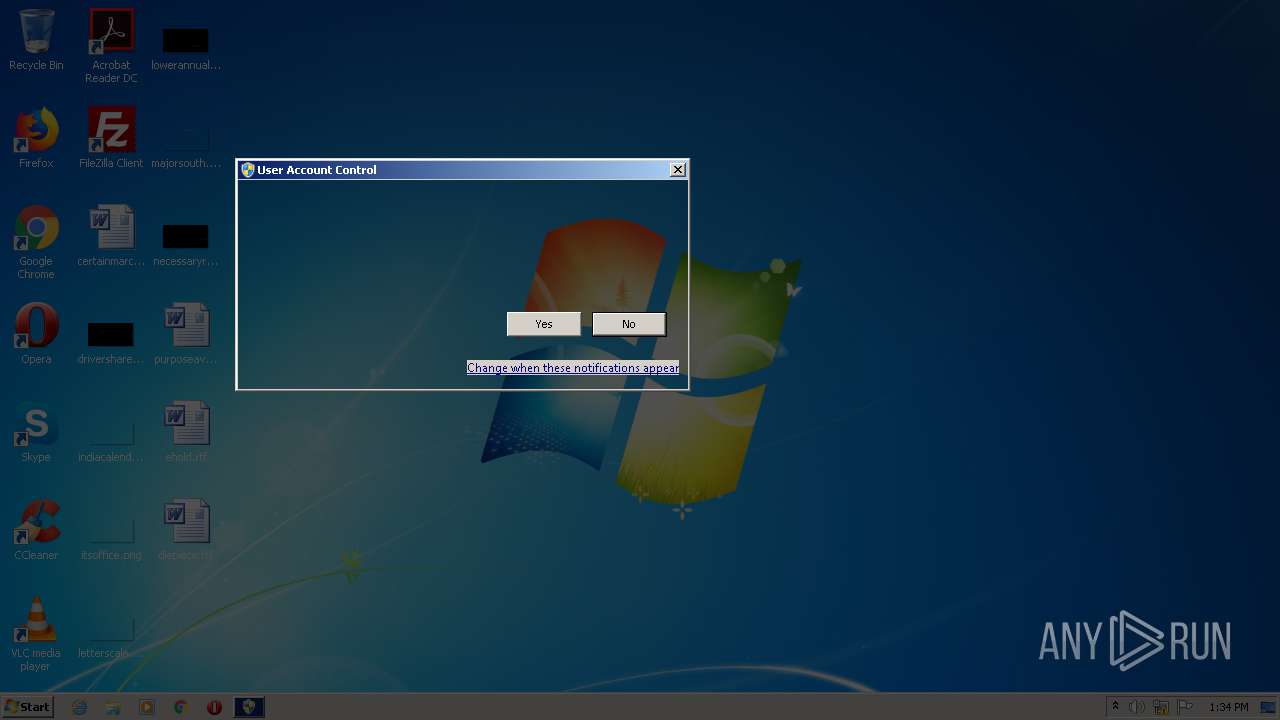Select the Google Chrome desktop shortcut
This screenshot has height=720, width=1280.
(36, 242)
